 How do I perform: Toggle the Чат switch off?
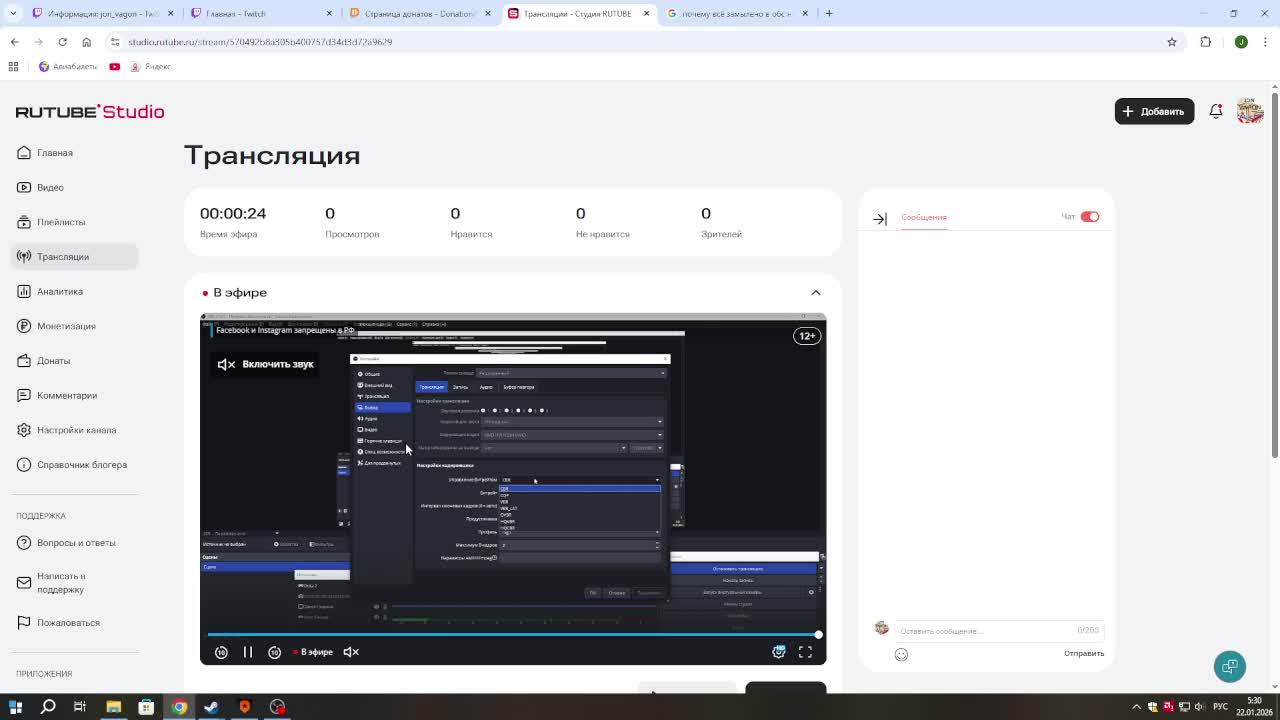(1090, 217)
